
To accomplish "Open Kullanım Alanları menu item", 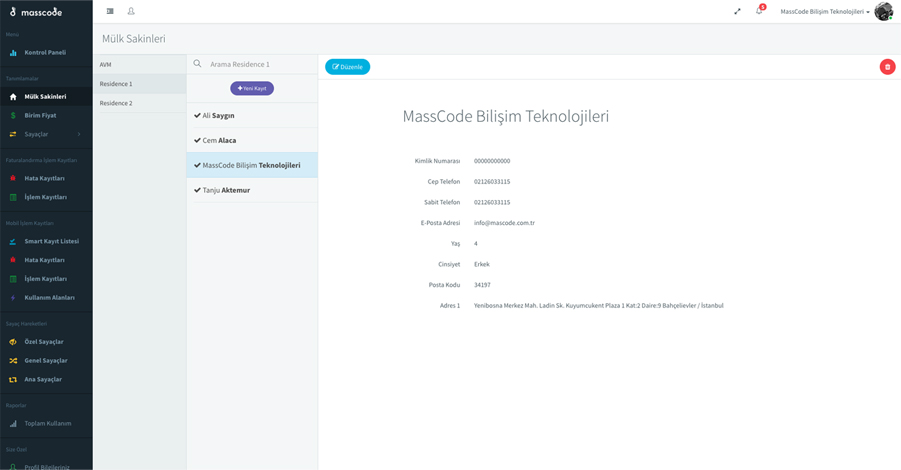I will [46, 298].
